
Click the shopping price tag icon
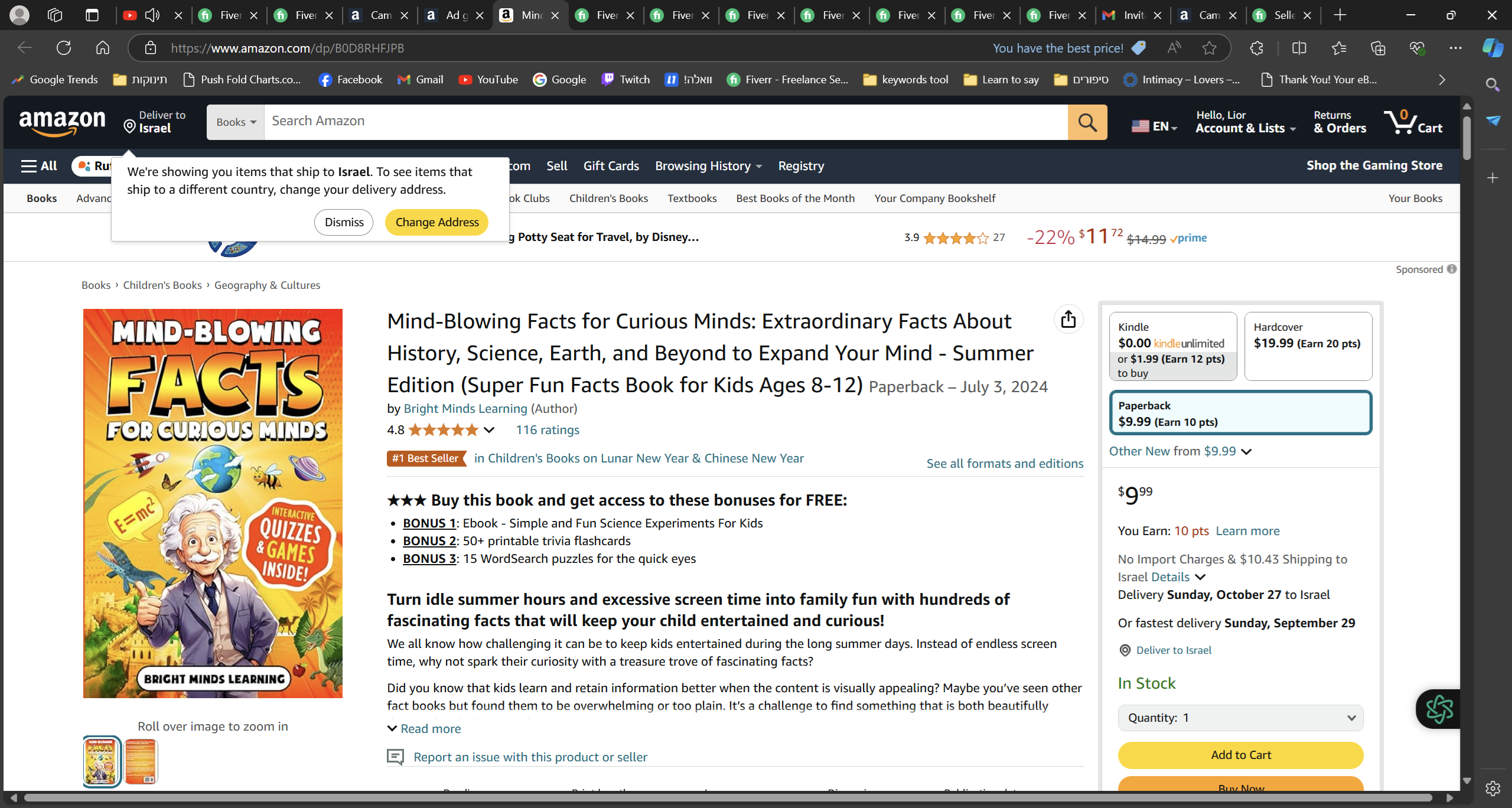pyautogui.click(x=1139, y=48)
